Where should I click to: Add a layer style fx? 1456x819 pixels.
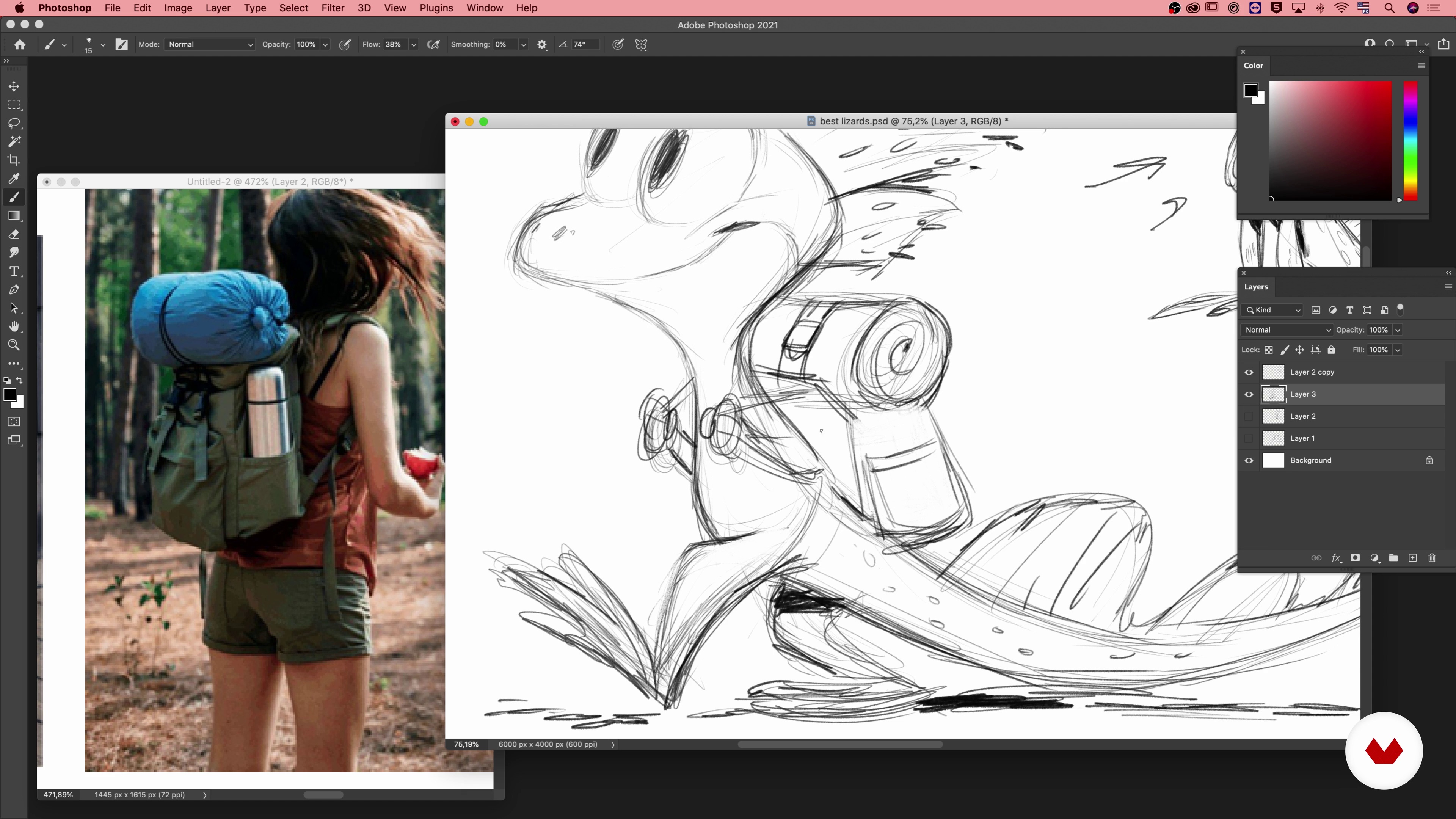(x=1335, y=558)
